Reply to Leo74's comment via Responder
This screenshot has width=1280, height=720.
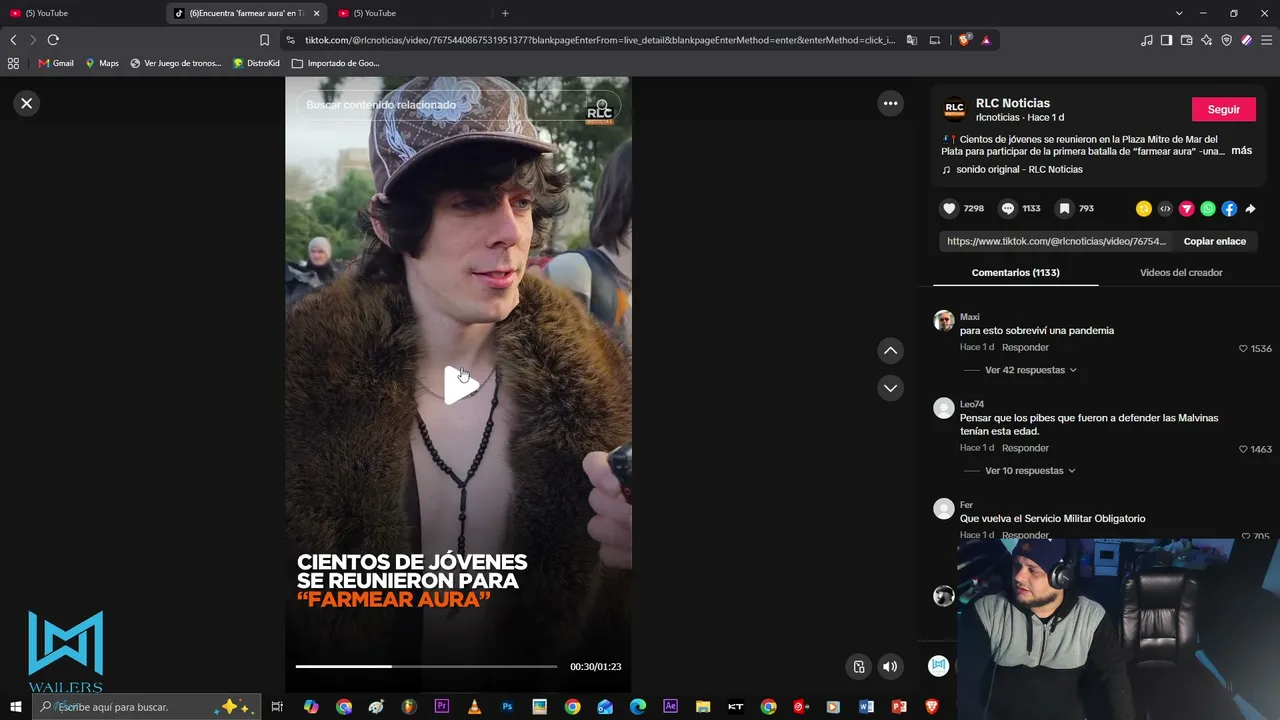pos(1025,449)
